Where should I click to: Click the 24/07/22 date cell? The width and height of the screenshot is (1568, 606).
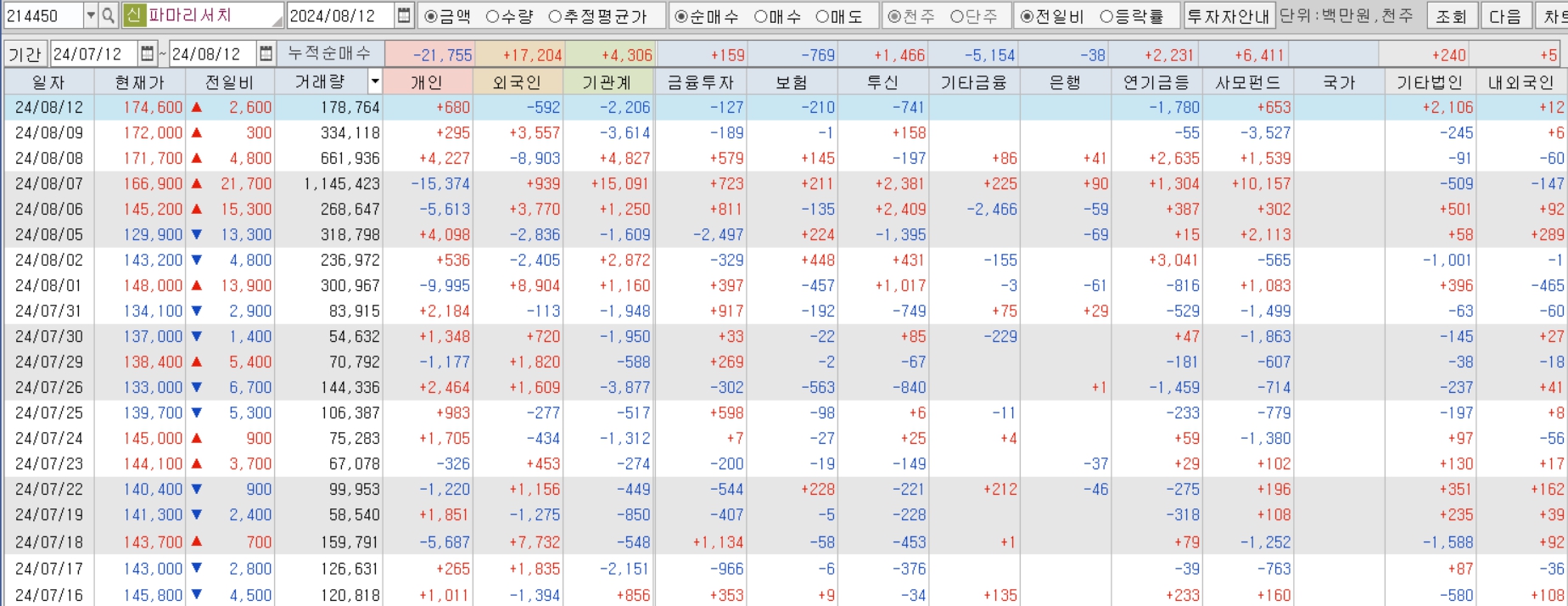(49, 489)
